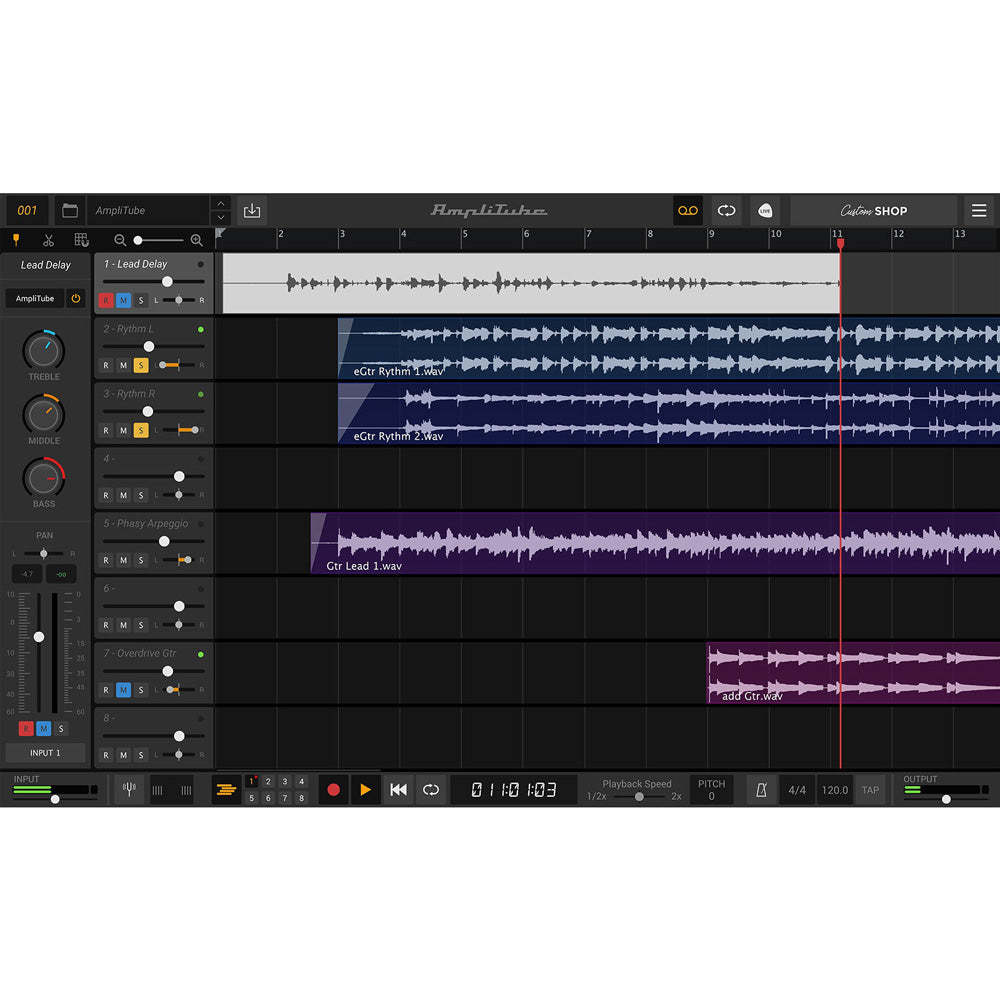Step to next preset with down arrow
1000x1000 pixels.
[221, 218]
